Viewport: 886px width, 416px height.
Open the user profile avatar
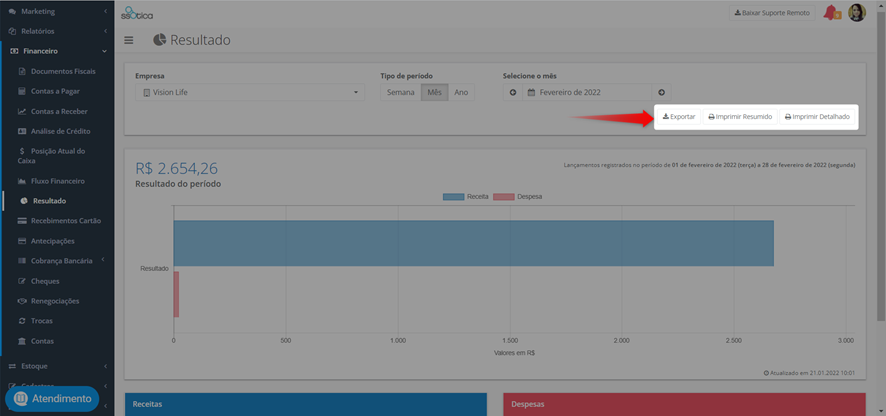(x=857, y=12)
